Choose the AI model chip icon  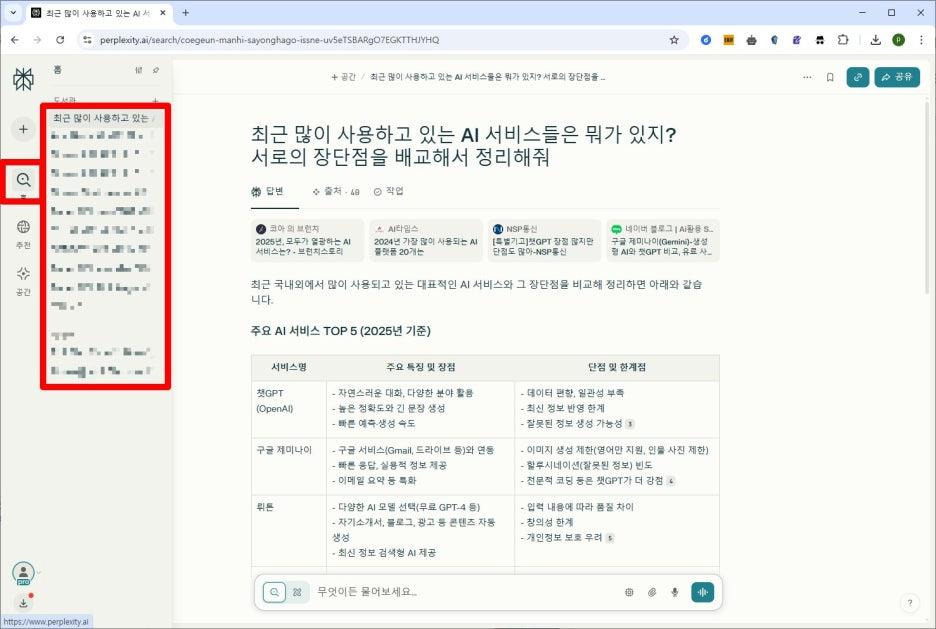point(629,592)
